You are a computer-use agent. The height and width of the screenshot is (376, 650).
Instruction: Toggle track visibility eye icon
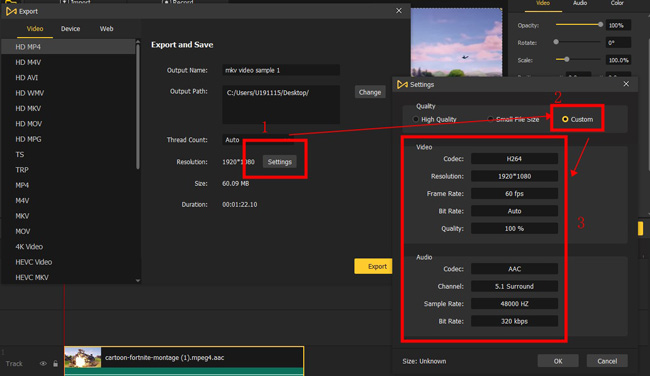tap(43, 364)
